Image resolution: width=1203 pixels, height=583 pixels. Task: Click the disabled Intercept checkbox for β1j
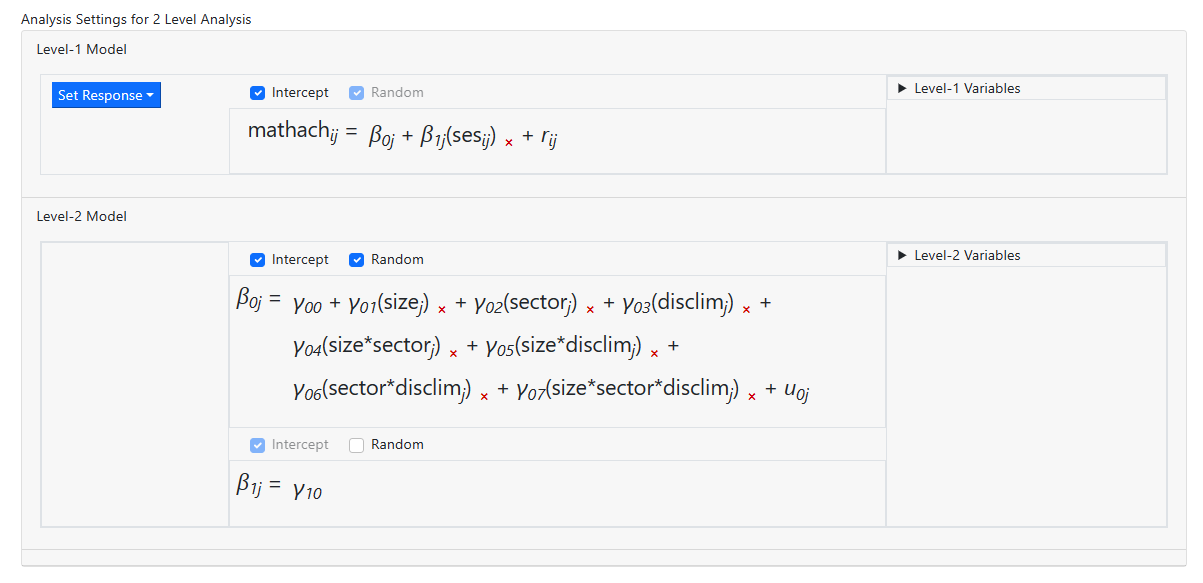(257, 445)
